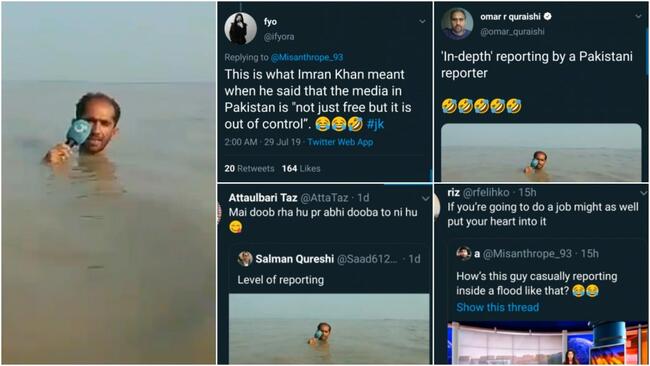Open the @Misanthrope_93 reply mention link
Image resolution: width=650 pixels, height=366 pixels.
coord(307,57)
